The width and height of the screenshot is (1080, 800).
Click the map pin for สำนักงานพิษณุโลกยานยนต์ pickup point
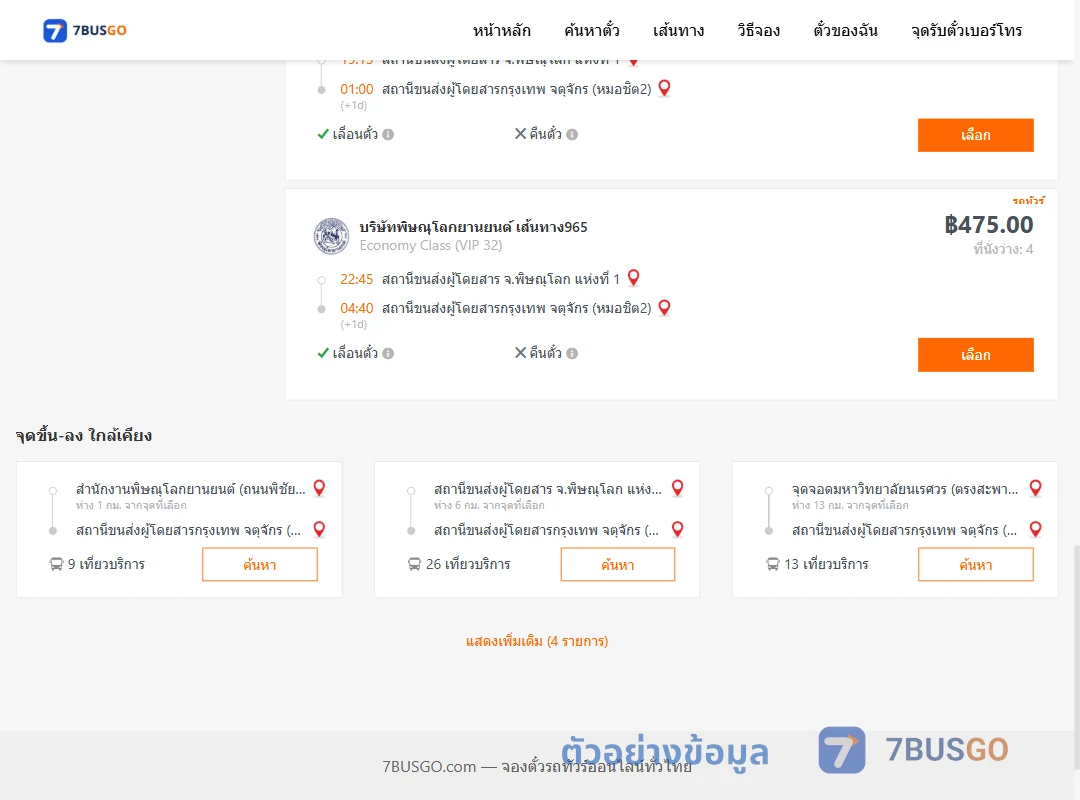coord(319,489)
